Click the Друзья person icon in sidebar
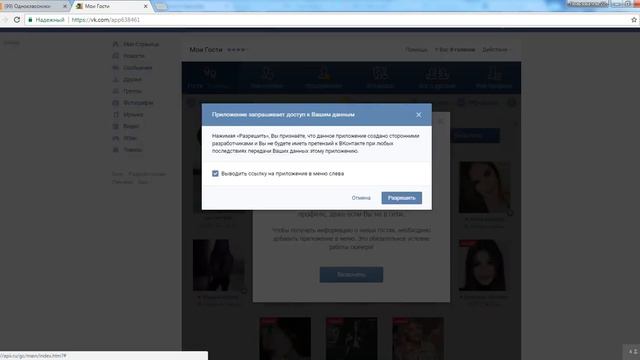 click(116, 80)
